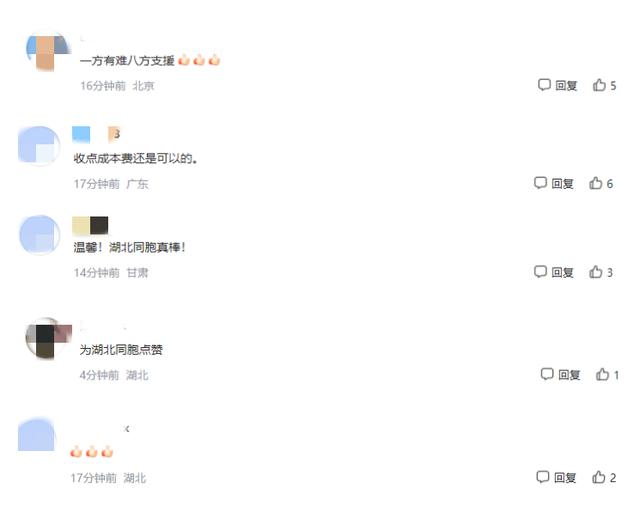Open avatar of 为湖北同胞点赞 commenter
Image resolution: width=640 pixels, height=512 pixels.
click(x=48, y=338)
